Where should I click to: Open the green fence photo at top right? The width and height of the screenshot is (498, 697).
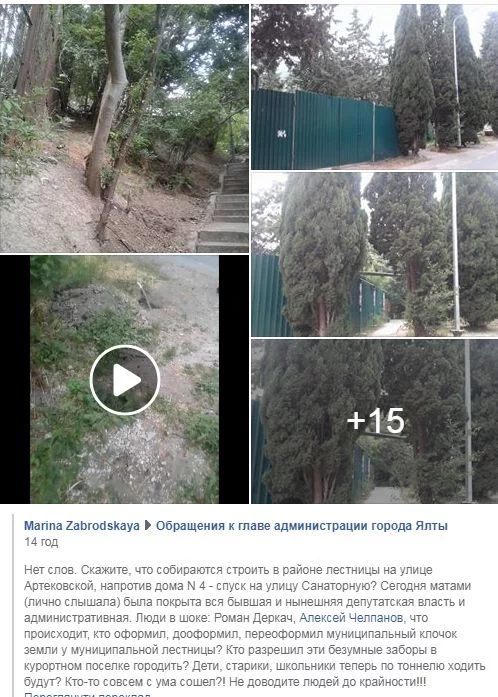point(374,87)
